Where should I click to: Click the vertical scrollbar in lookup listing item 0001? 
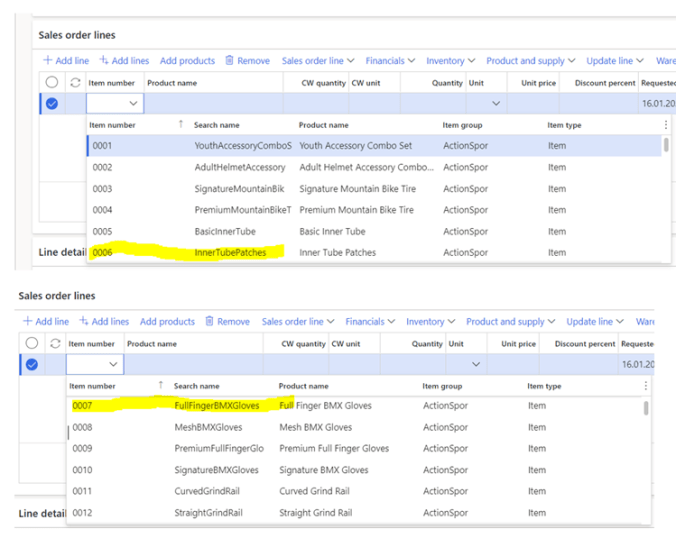[666, 145]
